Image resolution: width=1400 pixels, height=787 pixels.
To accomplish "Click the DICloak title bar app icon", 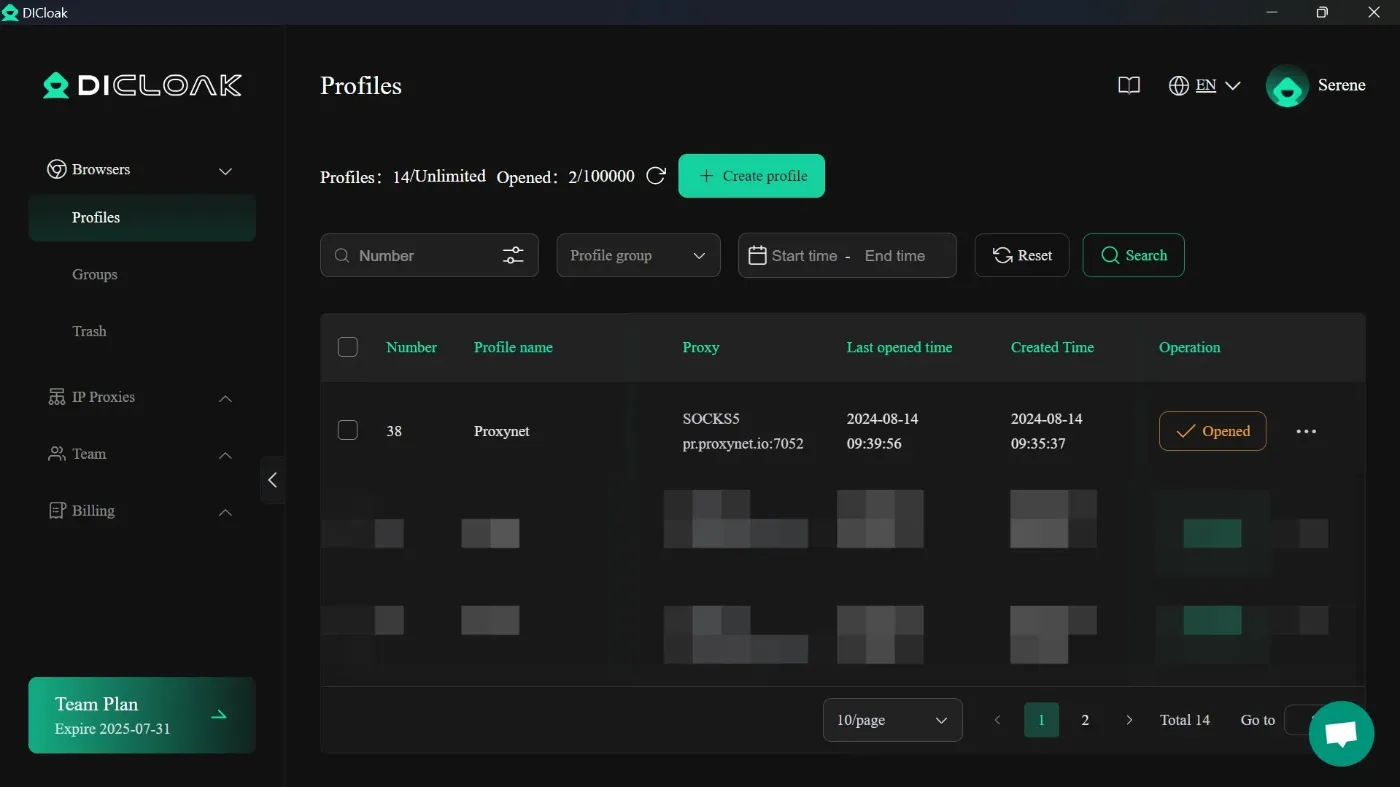I will [x=10, y=12].
